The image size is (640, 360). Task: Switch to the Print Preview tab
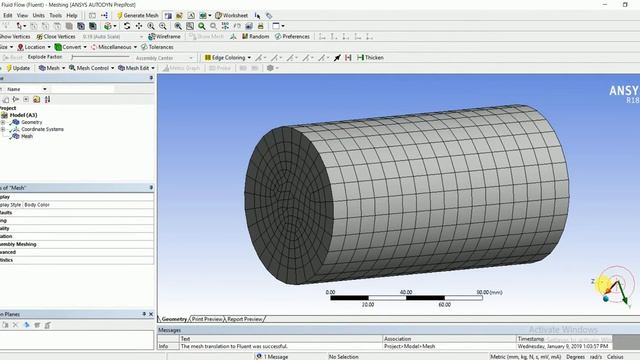[x=207, y=319]
